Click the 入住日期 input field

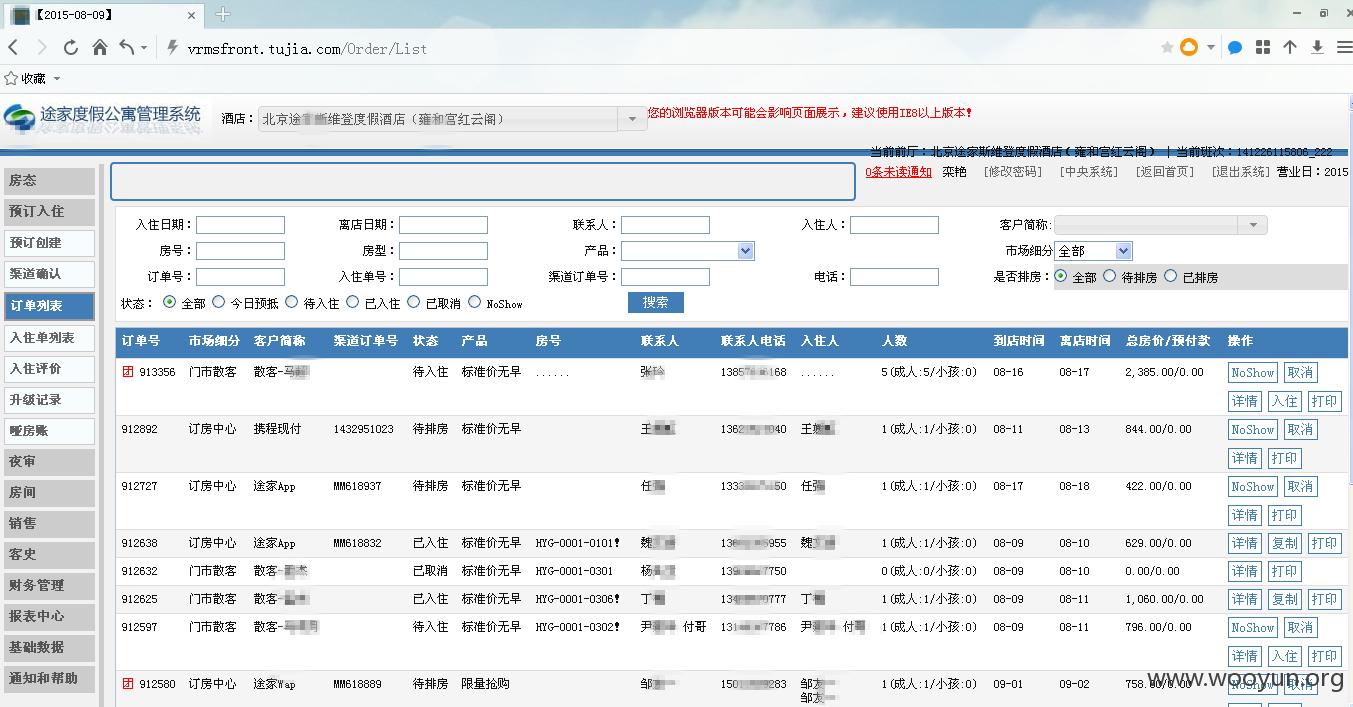[240, 225]
